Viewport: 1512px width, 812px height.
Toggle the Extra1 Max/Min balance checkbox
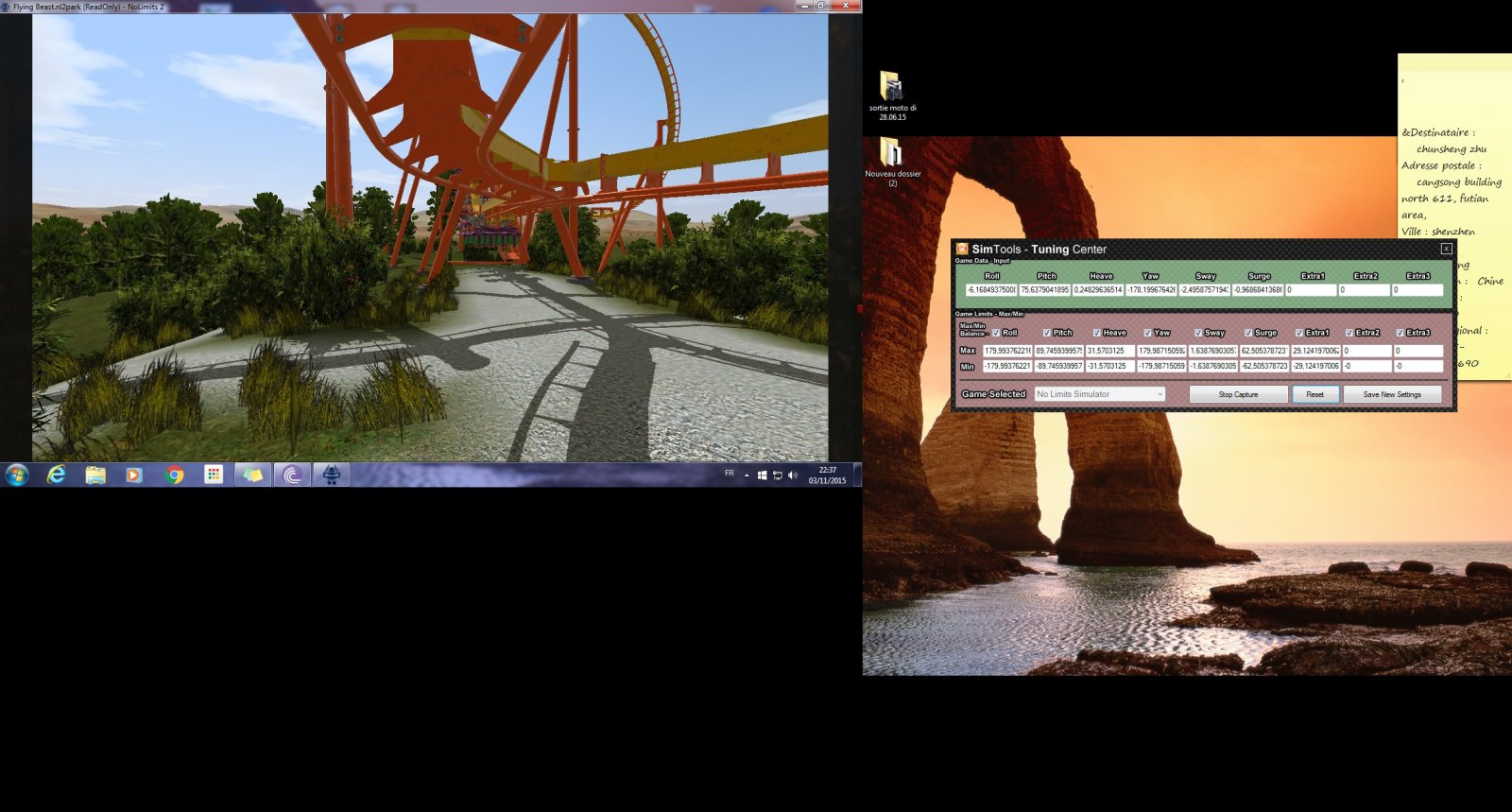[1299, 333]
